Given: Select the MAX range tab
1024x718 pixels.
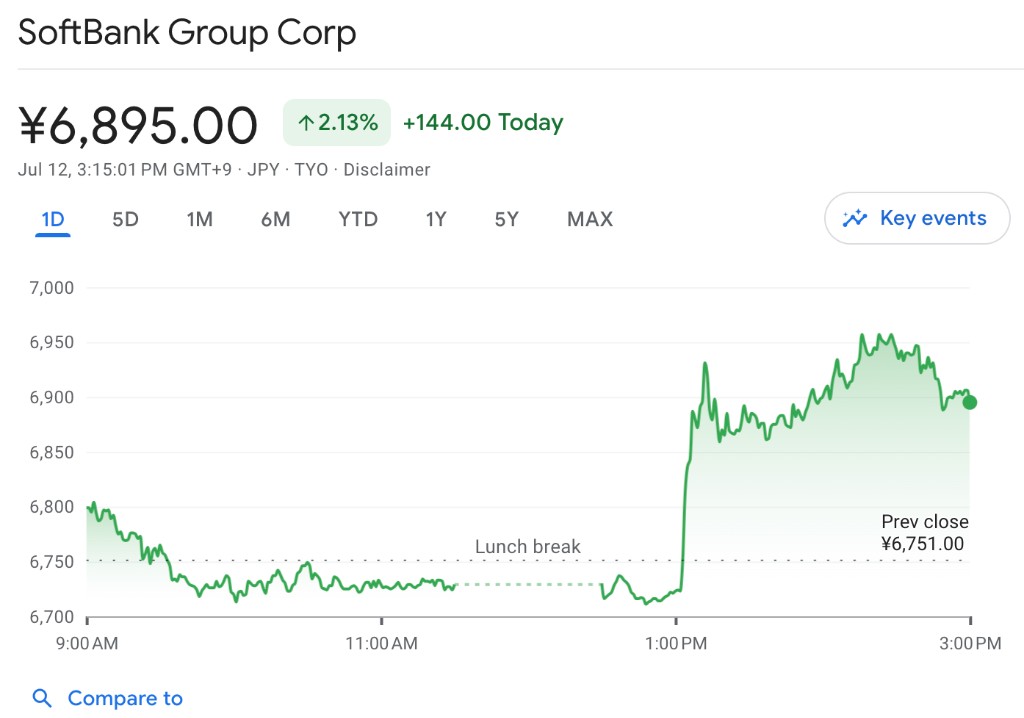Looking at the screenshot, I should click(x=590, y=219).
